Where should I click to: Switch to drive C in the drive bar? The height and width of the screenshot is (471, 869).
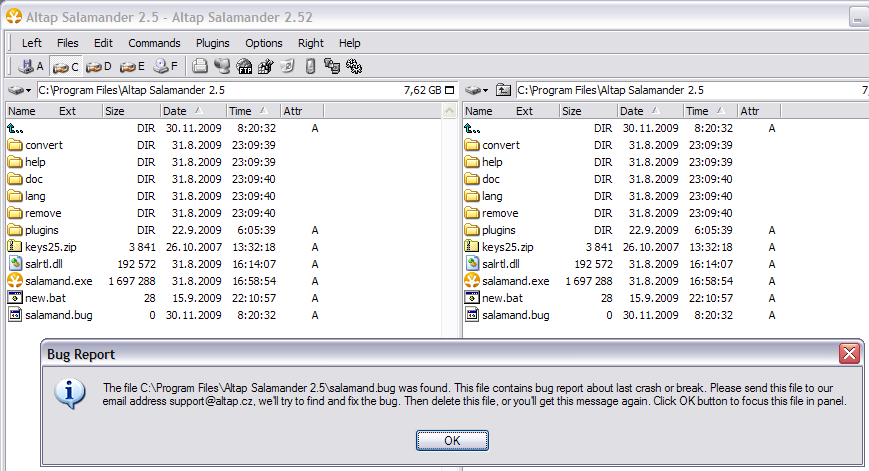[65, 66]
